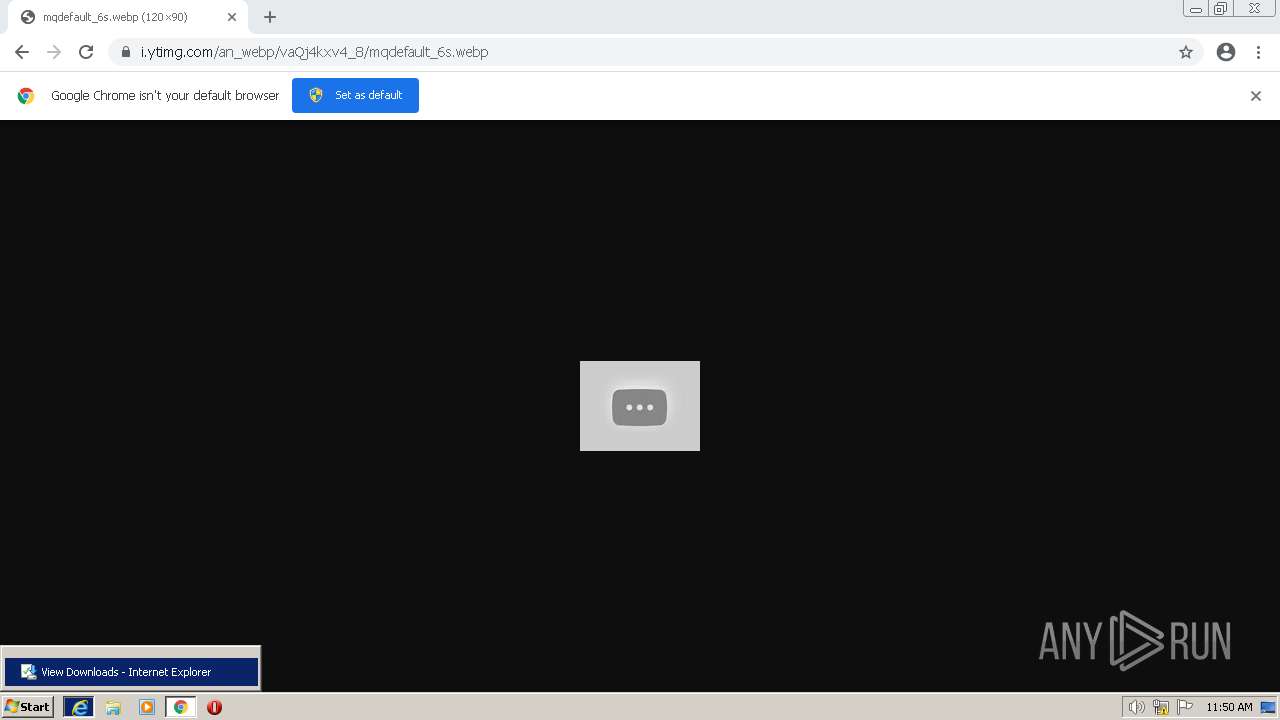
Task: Restore down the Chrome window
Action: (1221, 9)
